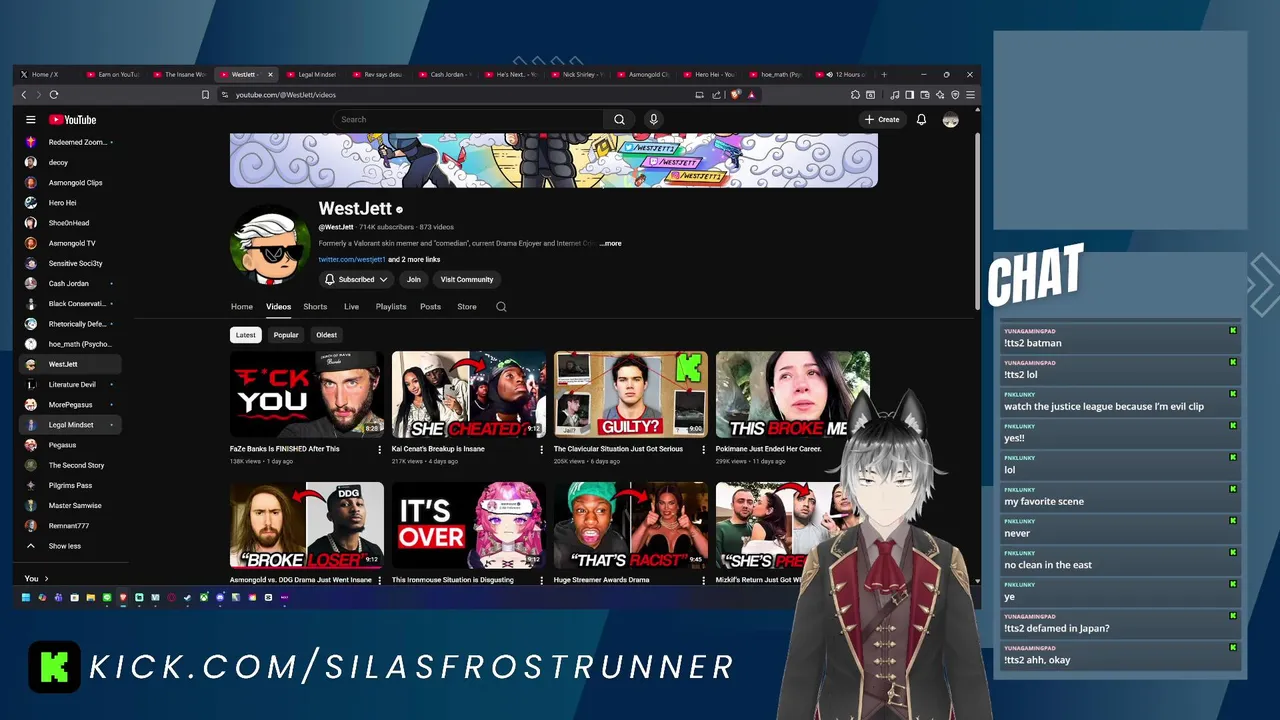This screenshot has width=1280, height=720.
Task: Open the browser hamburger menu
Action: coord(970,95)
